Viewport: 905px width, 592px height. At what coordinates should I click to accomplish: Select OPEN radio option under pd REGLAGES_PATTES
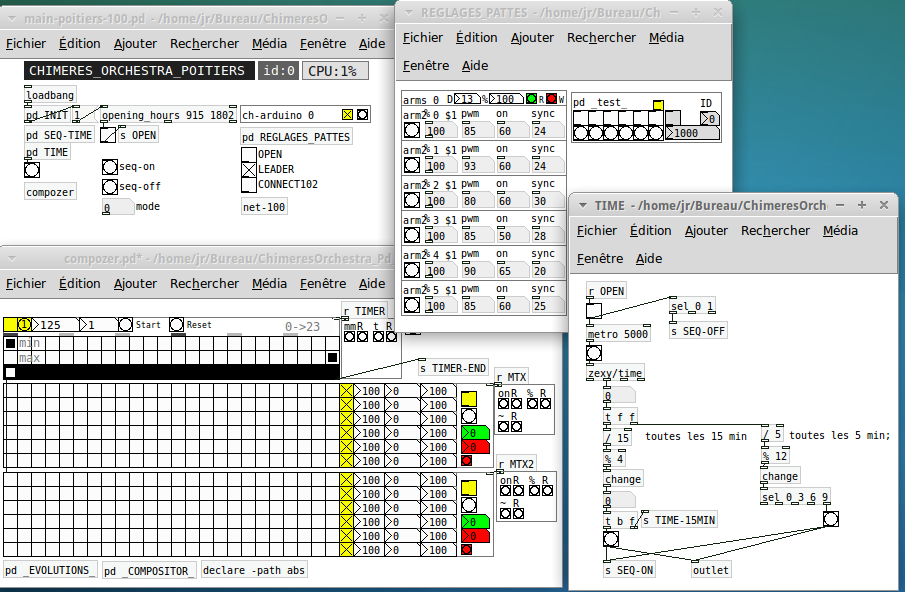[x=249, y=155]
